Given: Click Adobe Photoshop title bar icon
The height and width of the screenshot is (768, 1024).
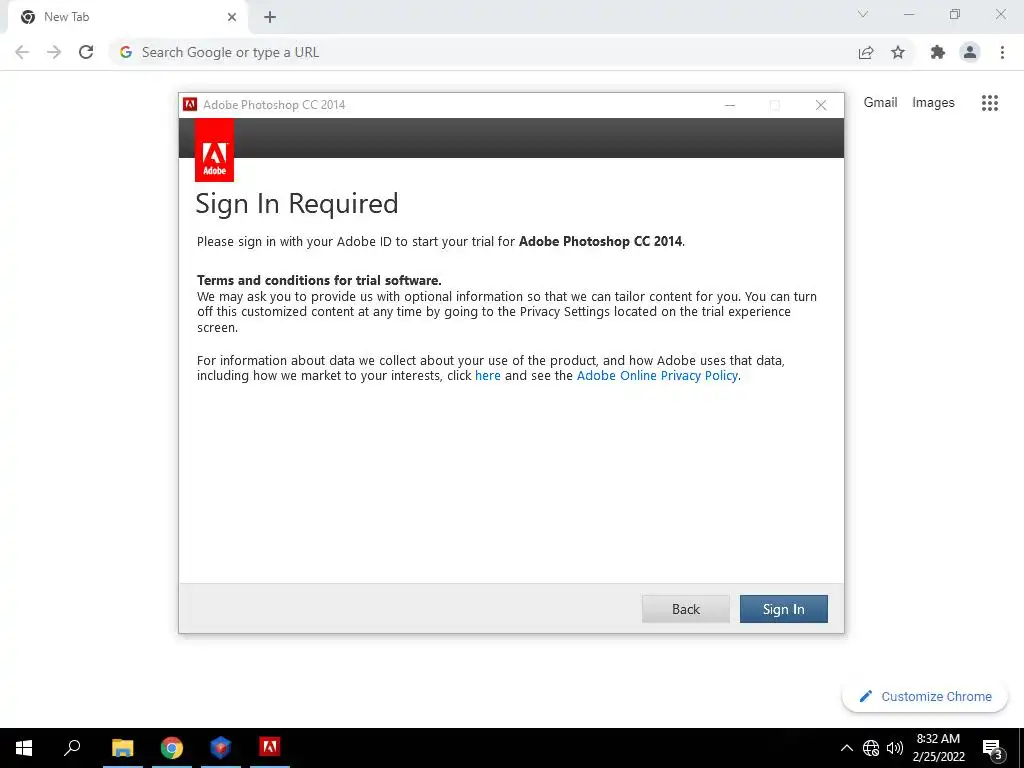Looking at the screenshot, I should click(190, 104).
